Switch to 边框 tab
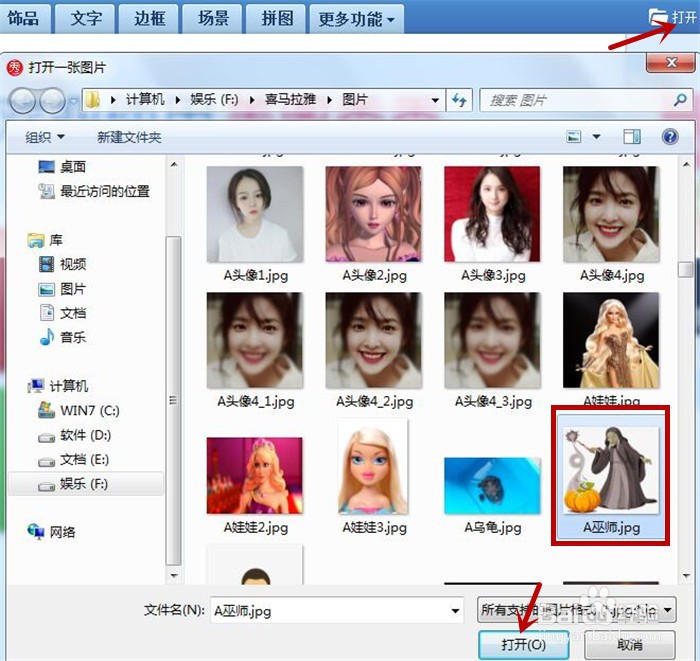700x661 pixels. [x=150, y=19]
